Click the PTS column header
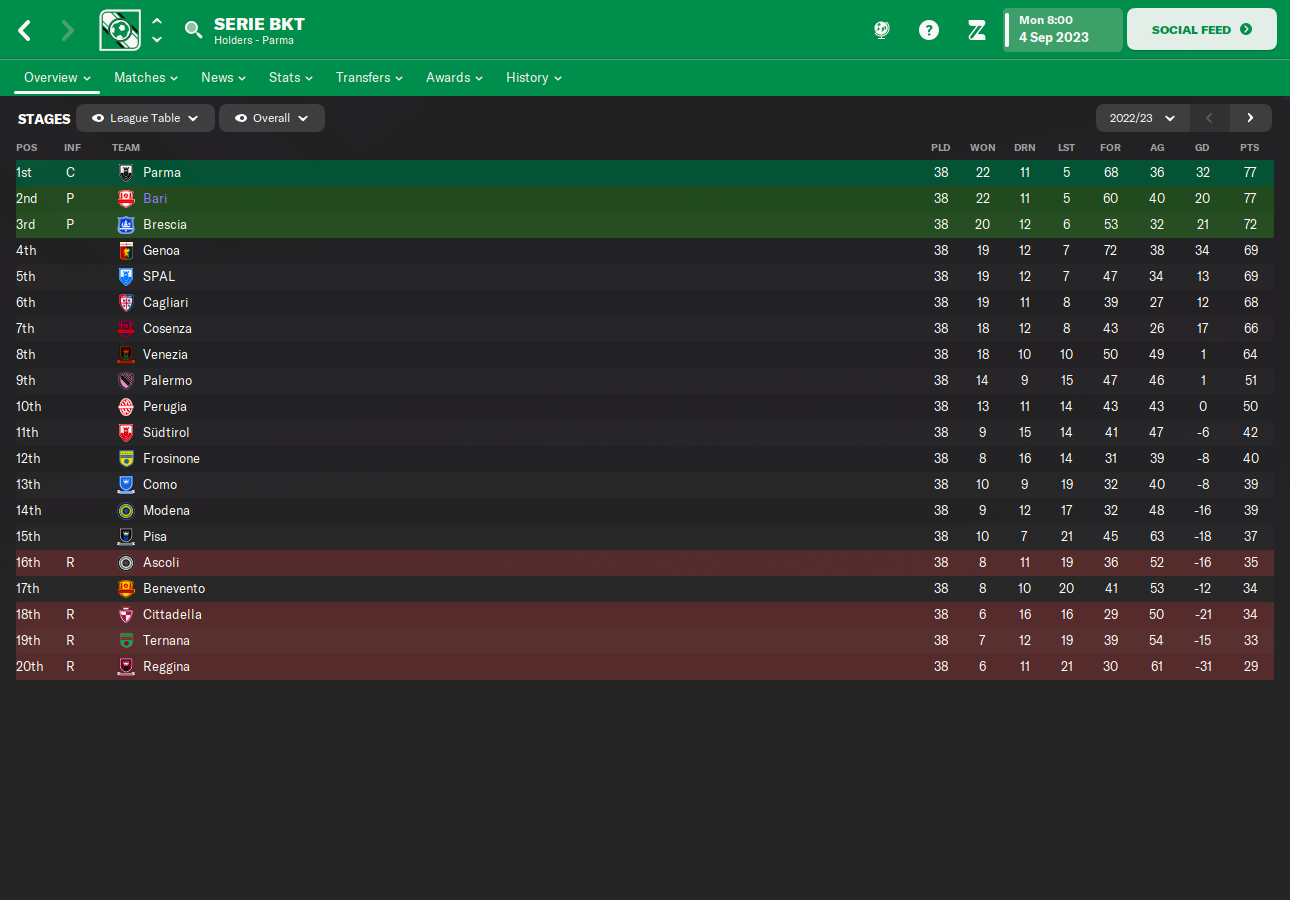The height and width of the screenshot is (900, 1290). [x=1249, y=147]
